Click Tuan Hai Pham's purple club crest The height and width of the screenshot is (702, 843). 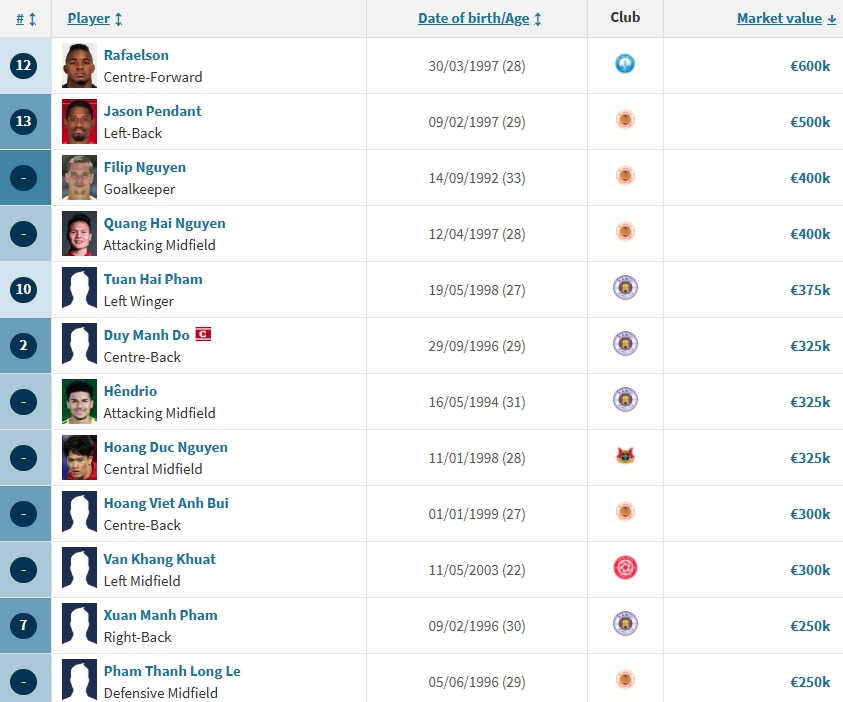(x=625, y=288)
